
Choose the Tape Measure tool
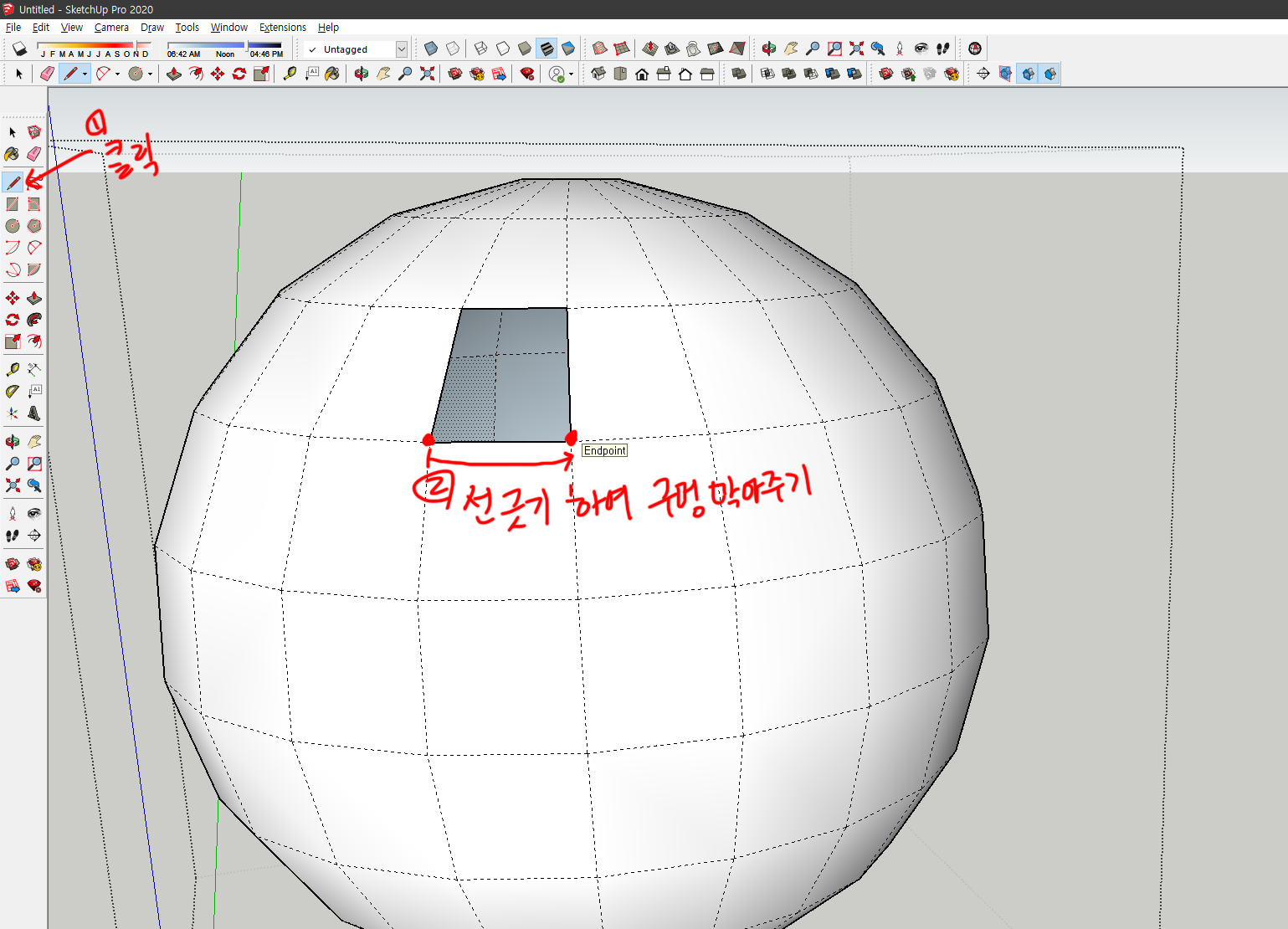pyautogui.click(x=13, y=368)
